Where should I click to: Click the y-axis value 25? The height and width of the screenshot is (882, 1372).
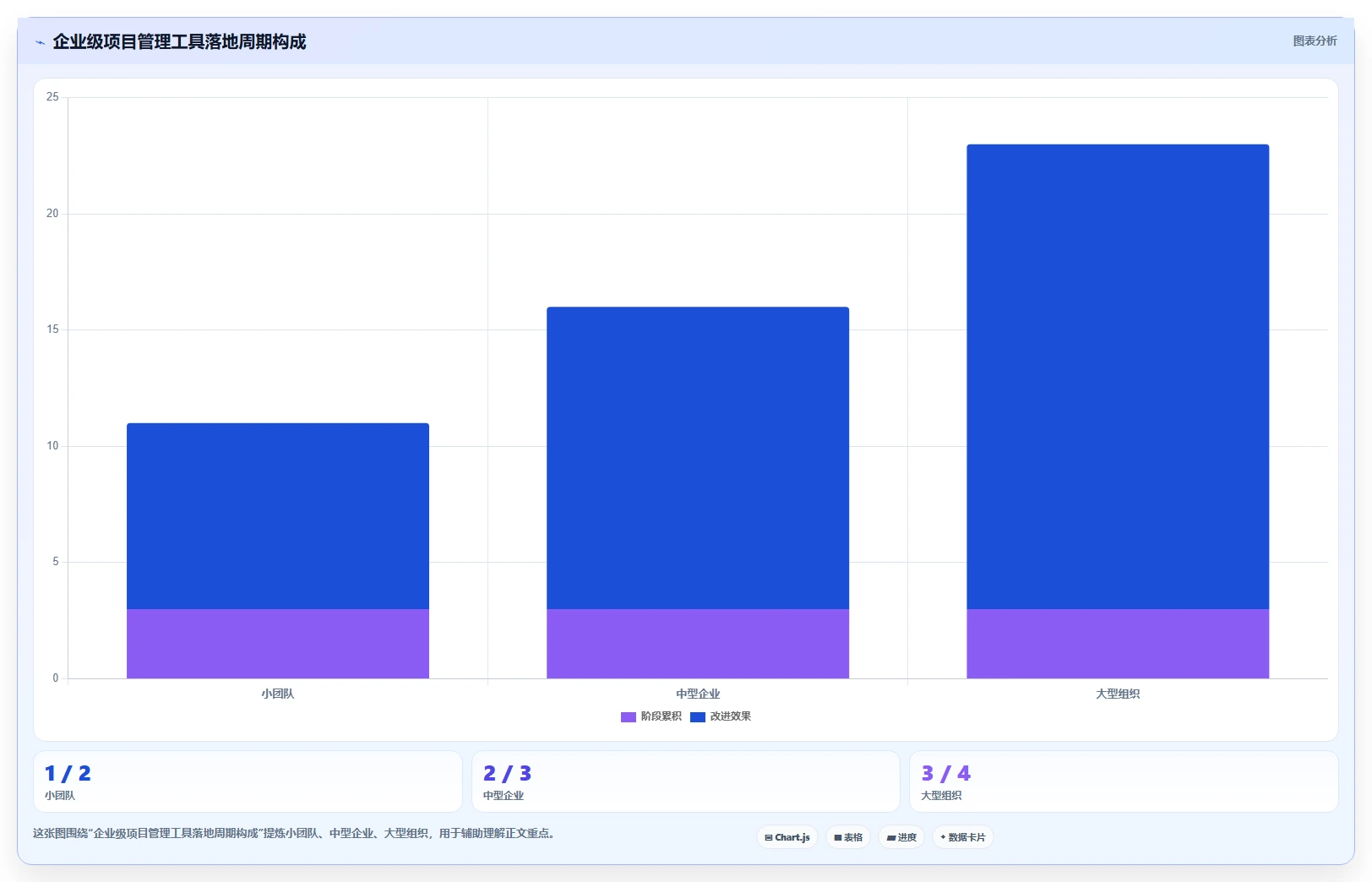[x=52, y=97]
